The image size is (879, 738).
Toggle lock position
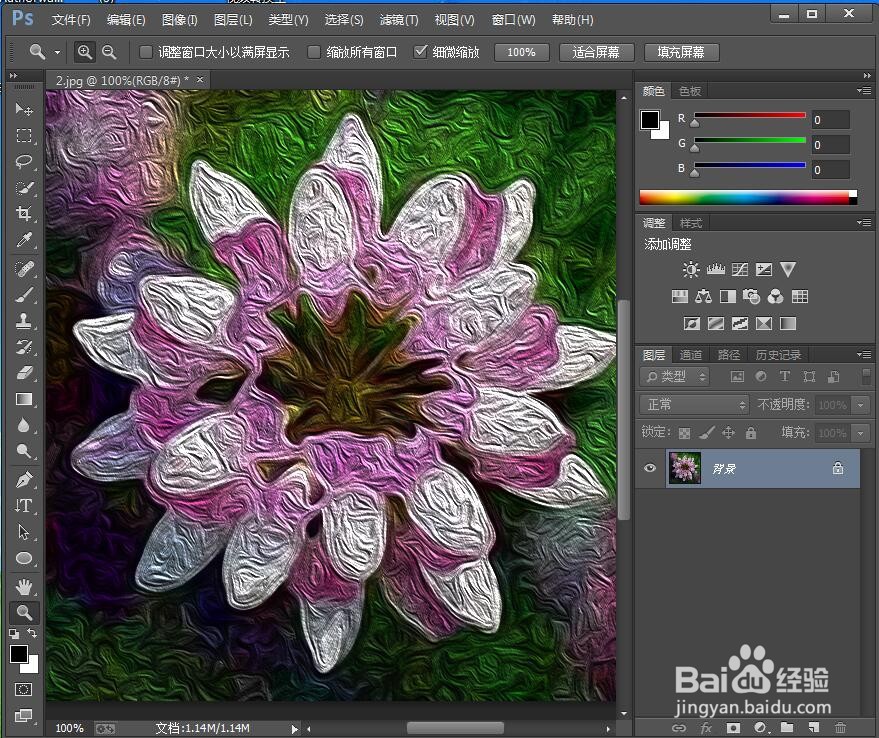tap(728, 432)
